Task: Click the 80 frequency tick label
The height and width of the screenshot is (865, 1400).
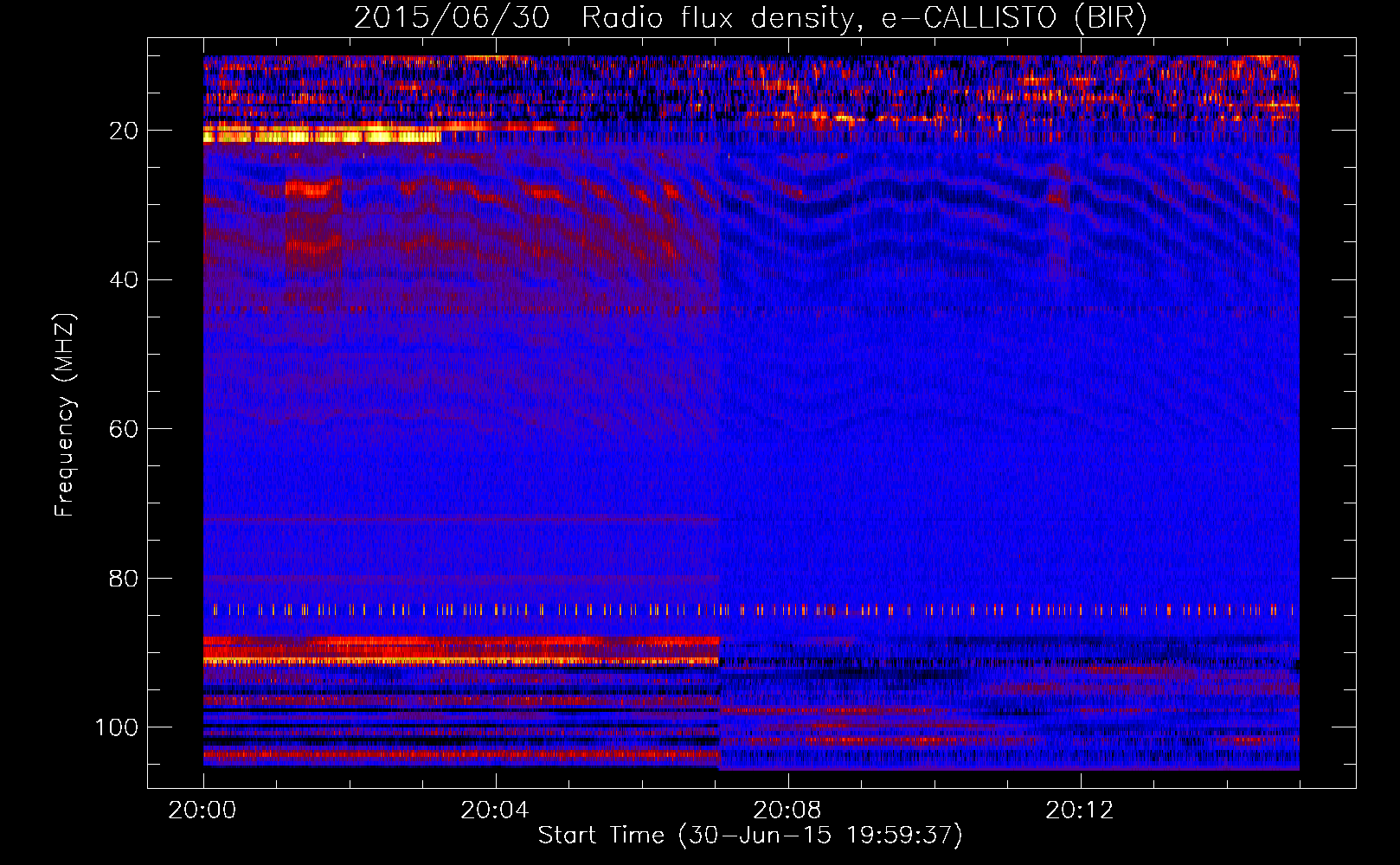Action: pos(124,579)
